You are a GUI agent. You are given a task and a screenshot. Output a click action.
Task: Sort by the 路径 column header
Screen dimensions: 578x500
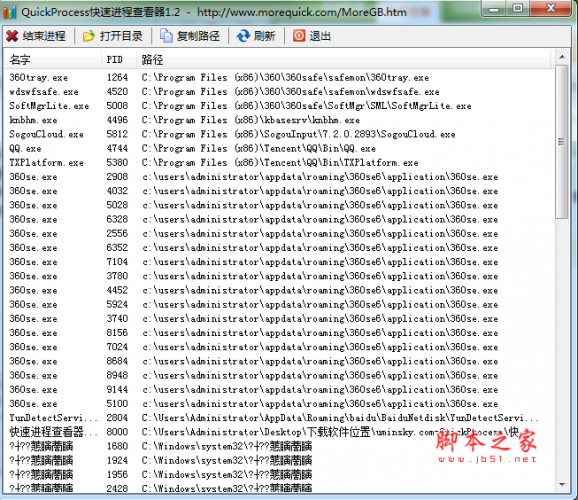click(x=344, y=59)
